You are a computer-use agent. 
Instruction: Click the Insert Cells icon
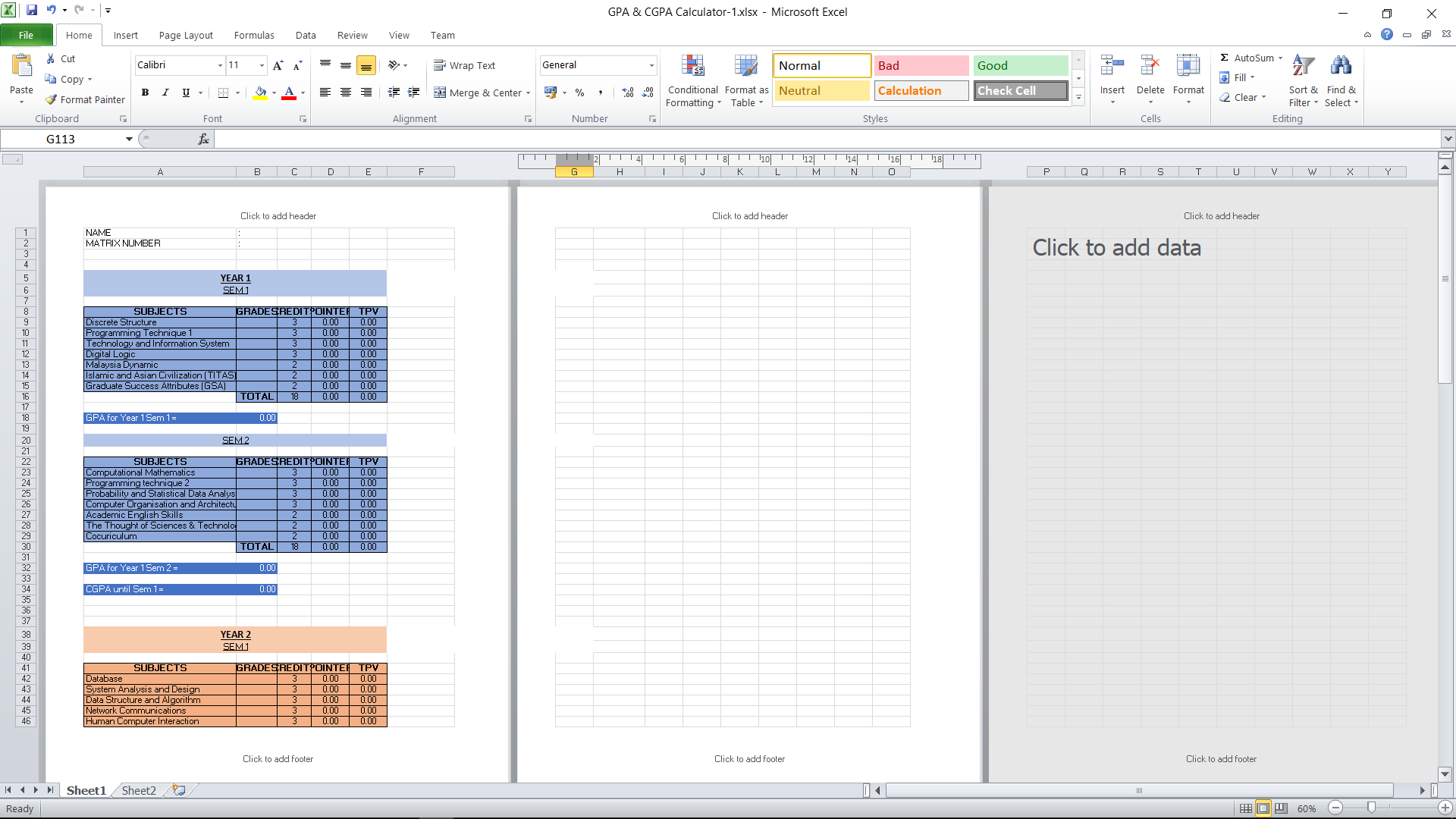pyautogui.click(x=1112, y=67)
